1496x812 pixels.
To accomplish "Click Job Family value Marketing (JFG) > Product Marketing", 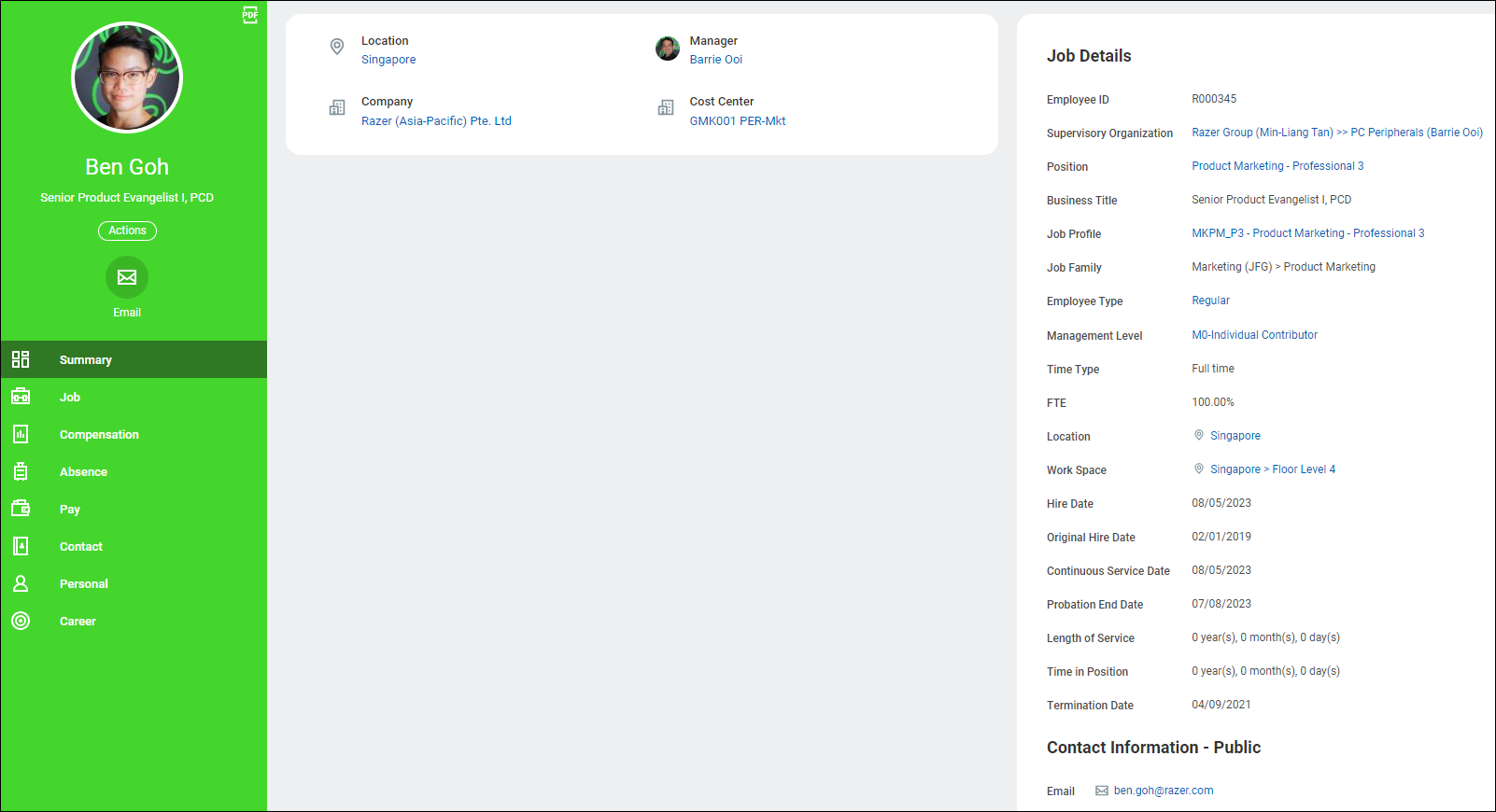I will click(1283, 267).
